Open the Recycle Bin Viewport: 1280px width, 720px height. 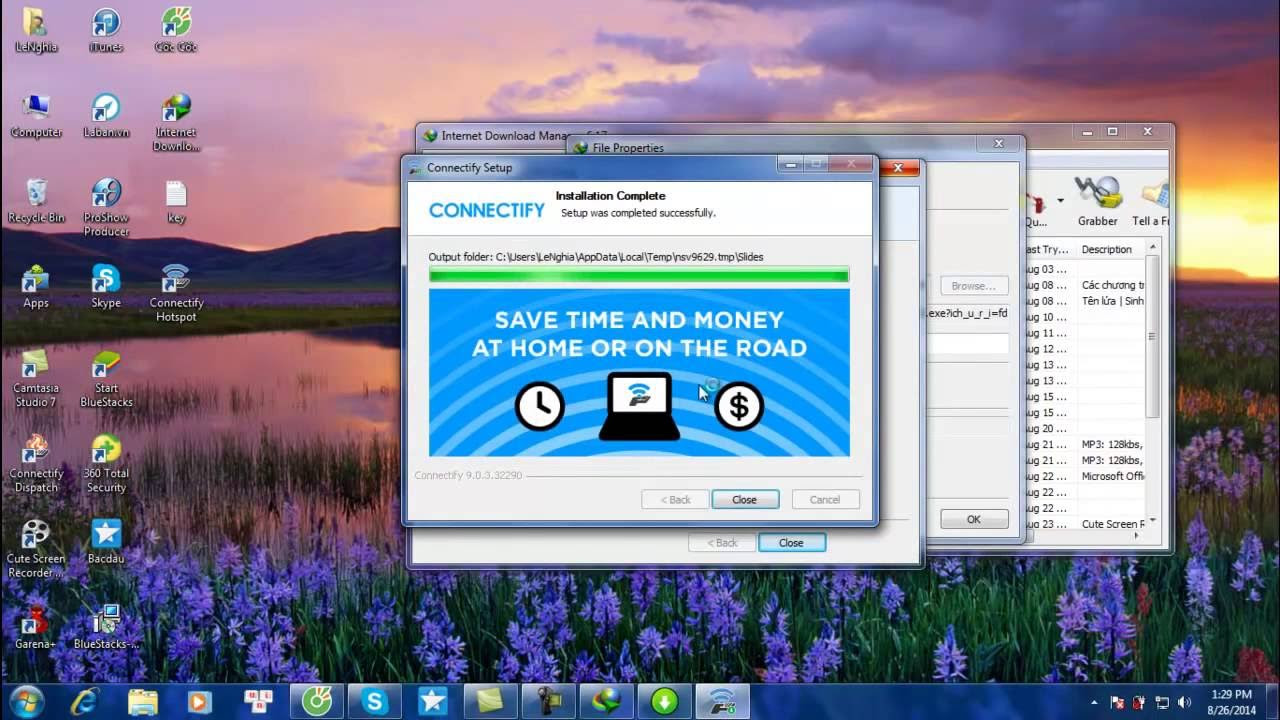[36, 201]
